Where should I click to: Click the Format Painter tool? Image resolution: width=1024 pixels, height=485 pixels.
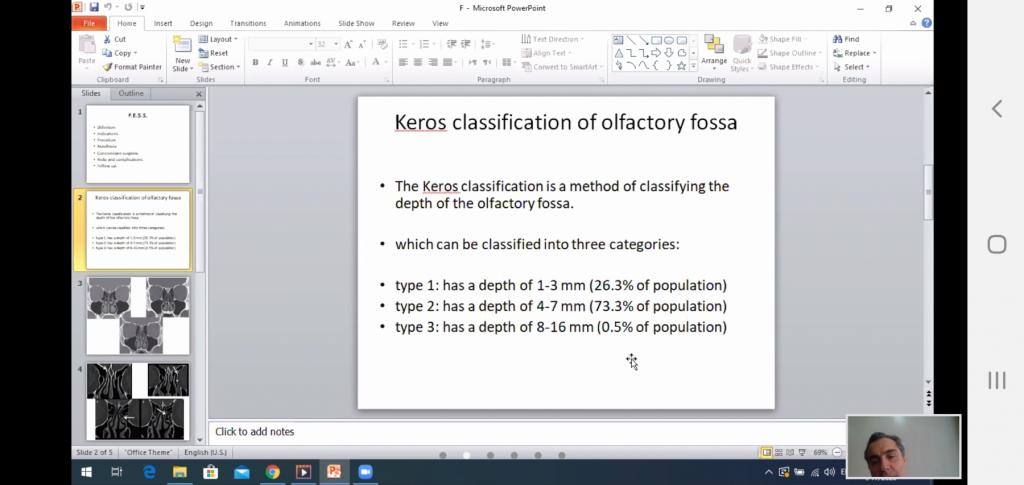click(x=132, y=67)
